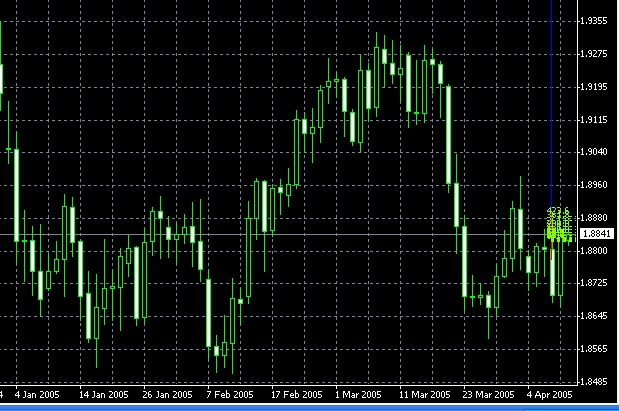Click the 1.8960 price axis label
The width and height of the screenshot is (619, 411).
coord(594,185)
